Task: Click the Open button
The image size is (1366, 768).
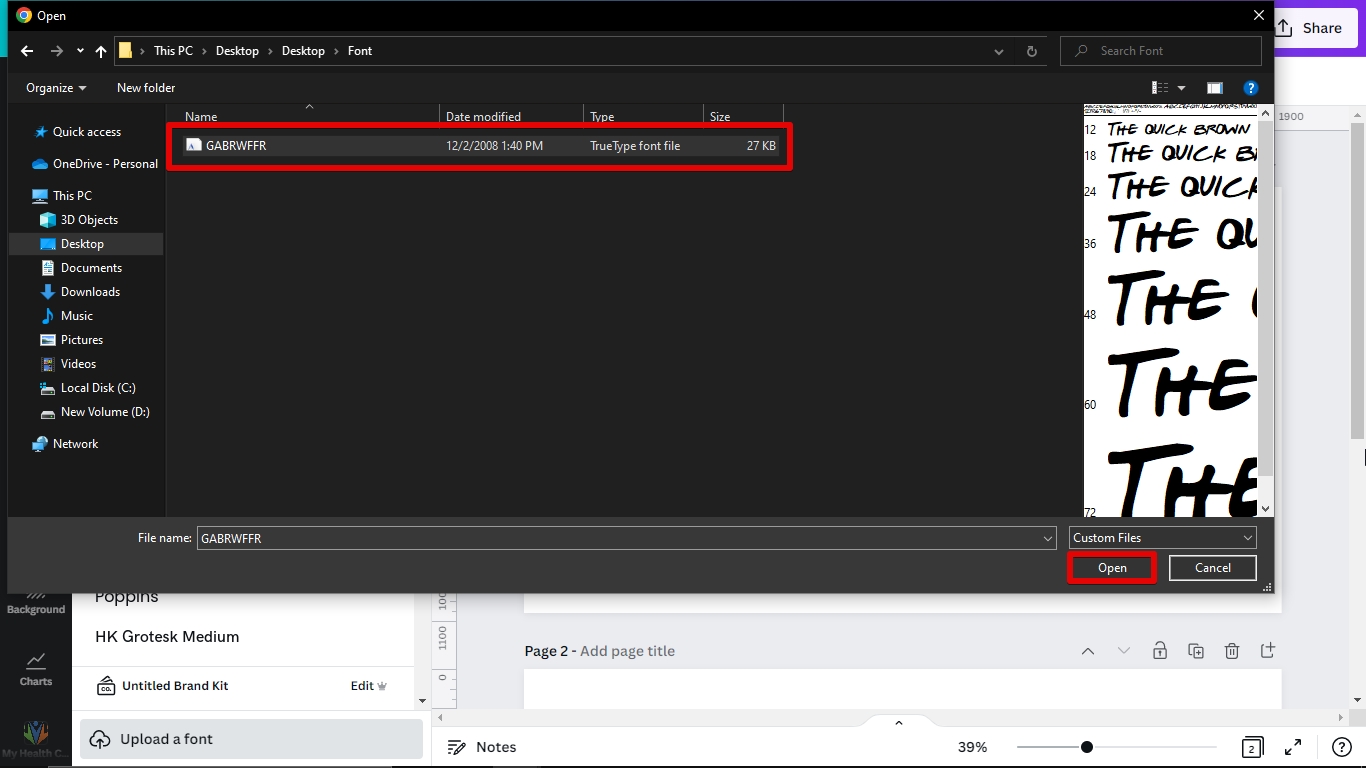Action: pos(1112,568)
